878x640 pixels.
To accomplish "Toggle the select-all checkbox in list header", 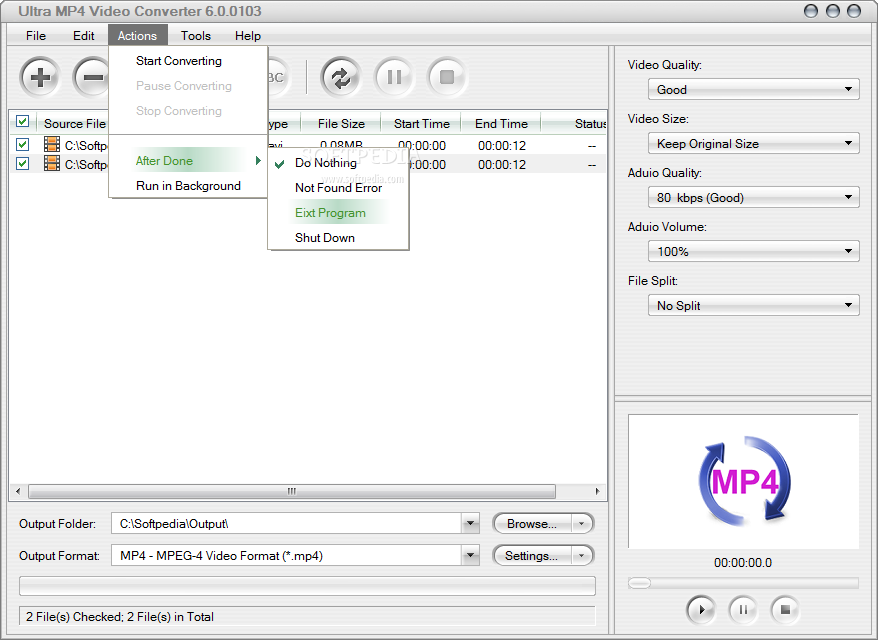I will [22, 122].
